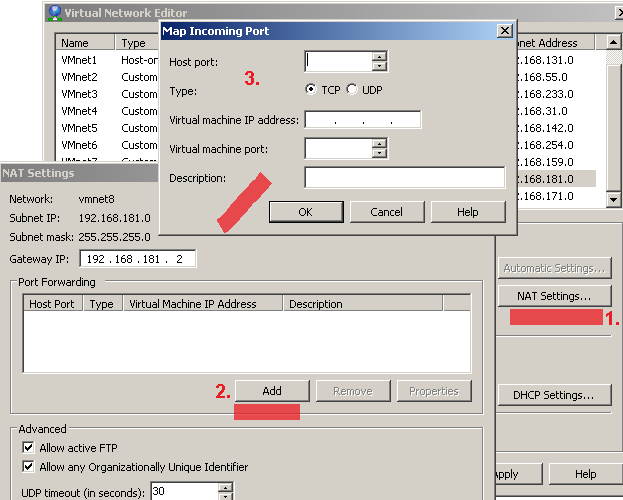The width and height of the screenshot is (623, 500).
Task: Click subnet address ending .168.31.0
Action: 543,111
